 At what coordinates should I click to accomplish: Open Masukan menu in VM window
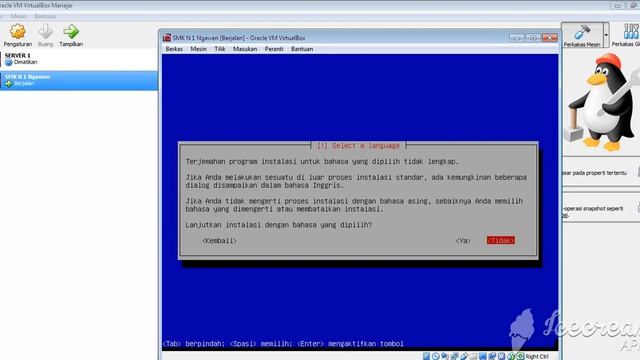[245, 49]
